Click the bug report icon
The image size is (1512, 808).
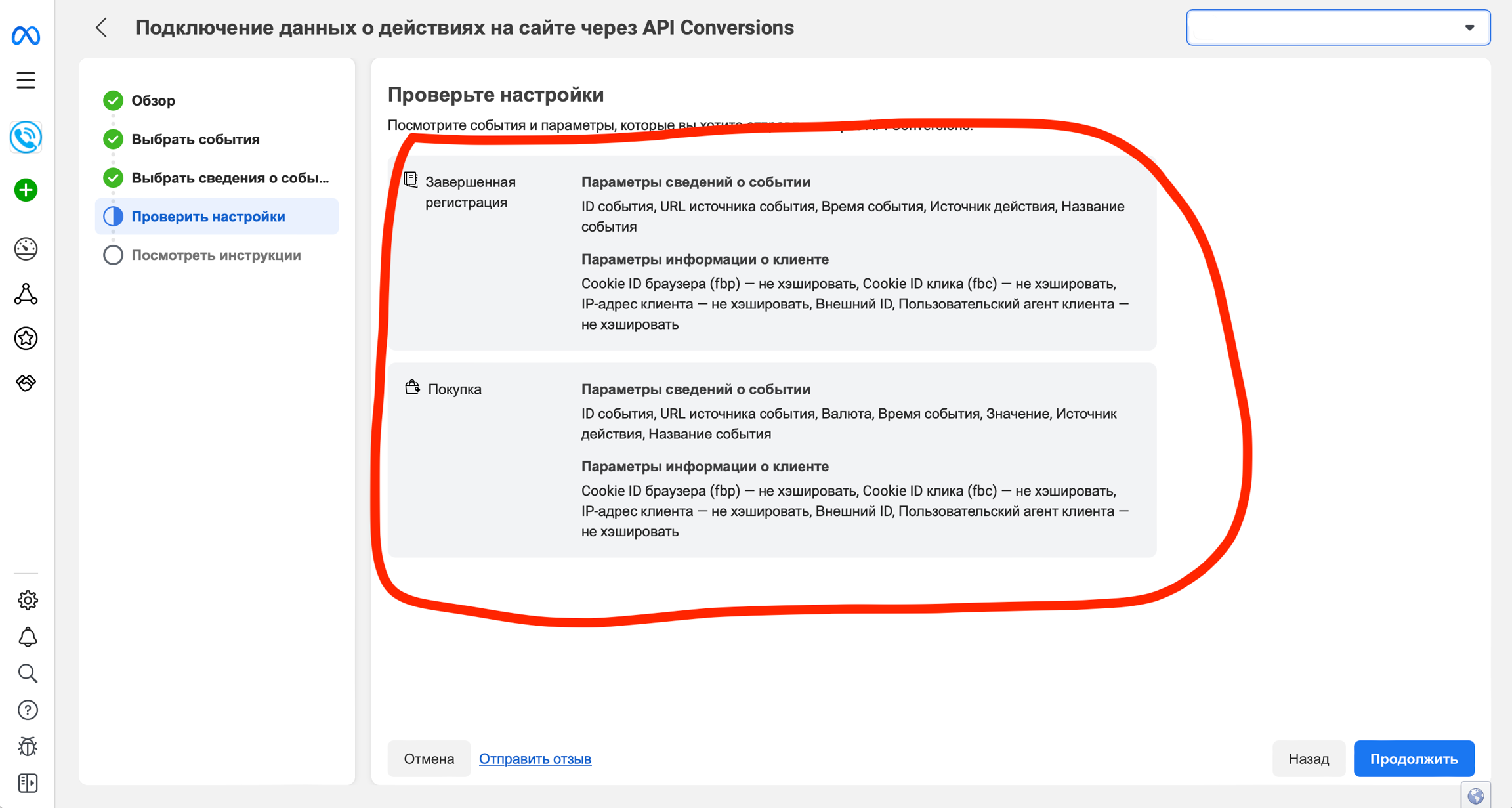[x=28, y=746]
